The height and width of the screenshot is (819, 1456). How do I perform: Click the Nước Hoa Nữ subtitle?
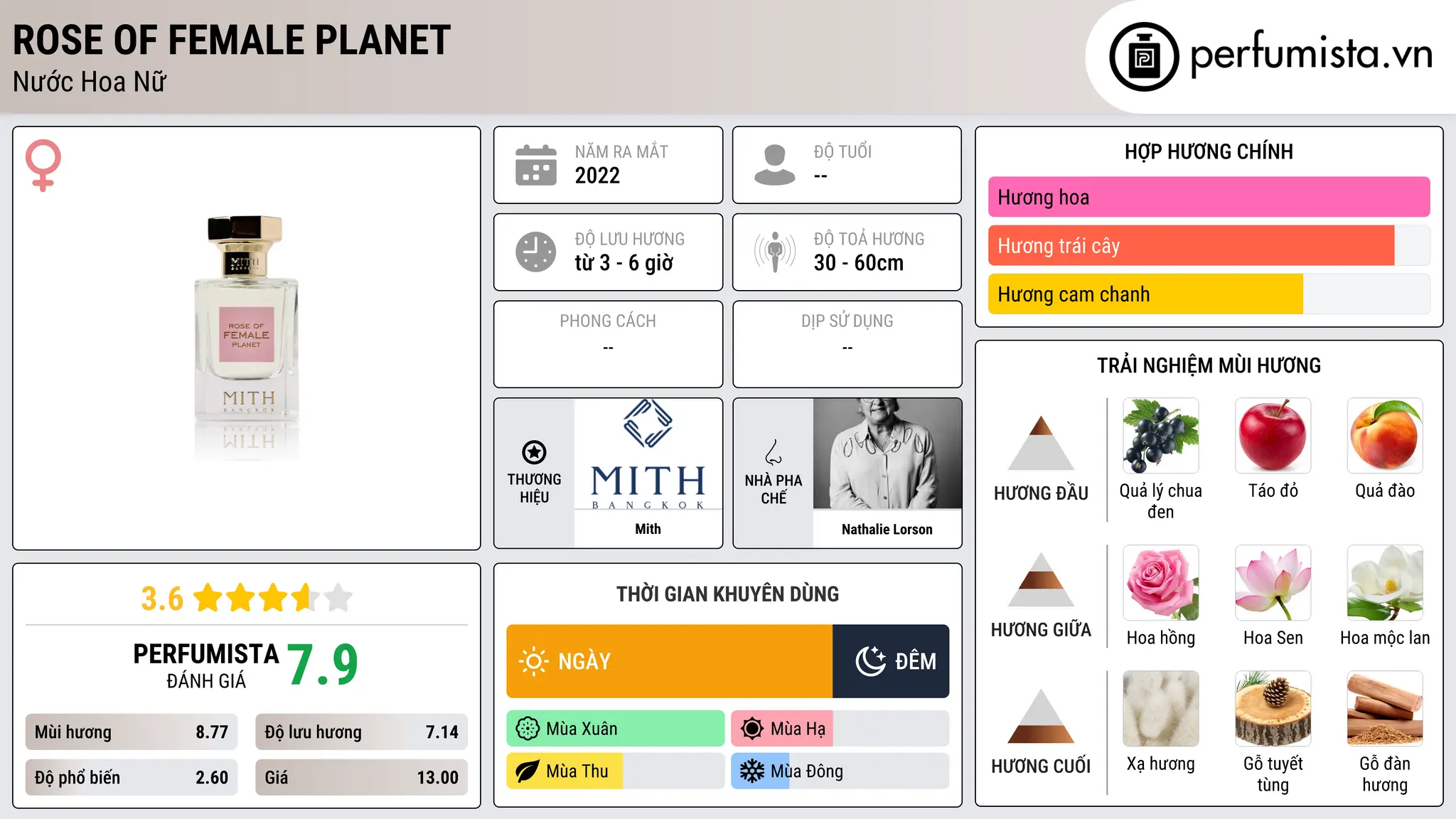pyautogui.click(x=90, y=82)
